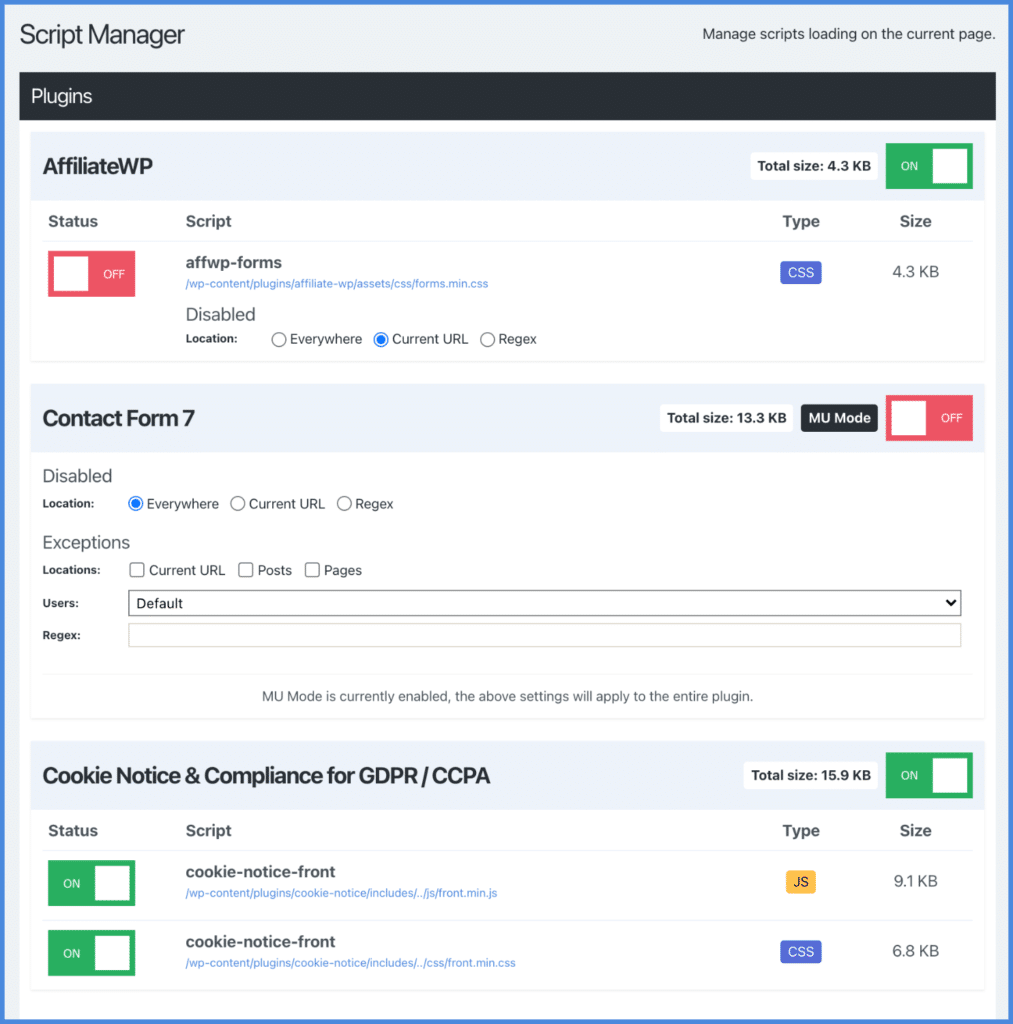The width and height of the screenshot is (1013, 1024).
Task: Check the Posts exception checkbox
Action: point(246,570)
